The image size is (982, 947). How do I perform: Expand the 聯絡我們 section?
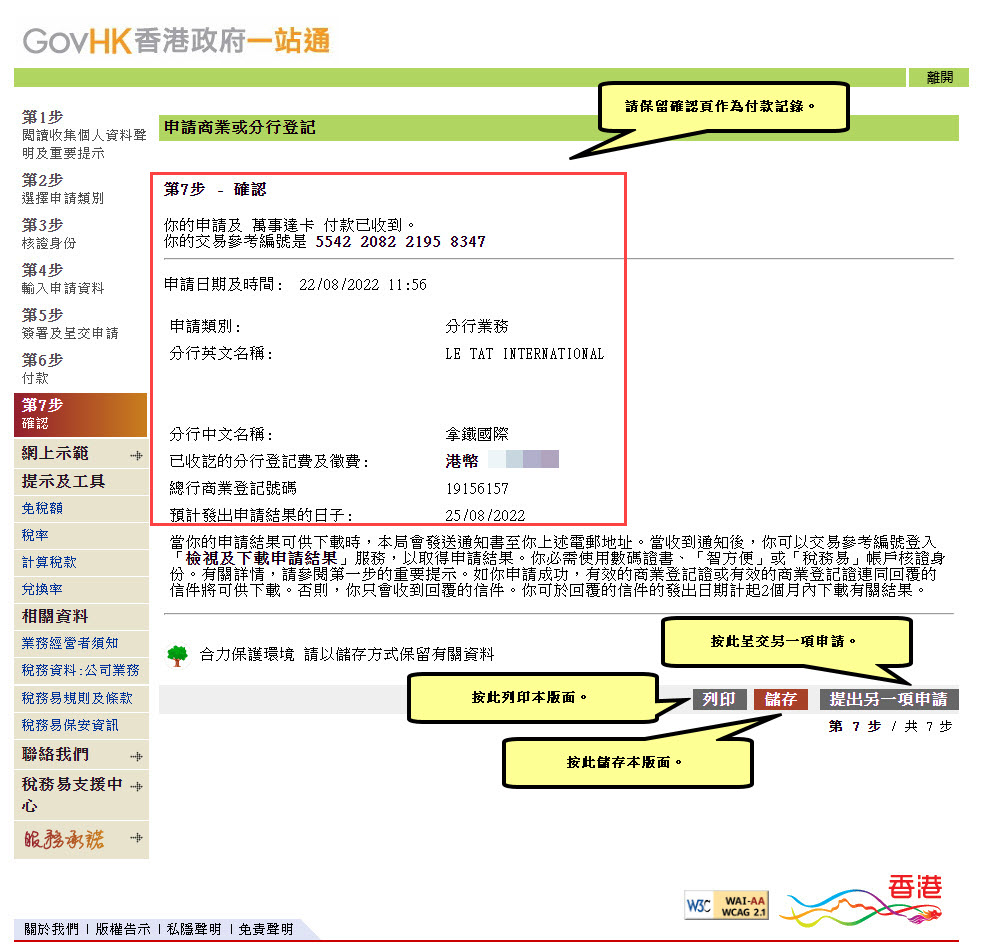[x=136, y=756]
